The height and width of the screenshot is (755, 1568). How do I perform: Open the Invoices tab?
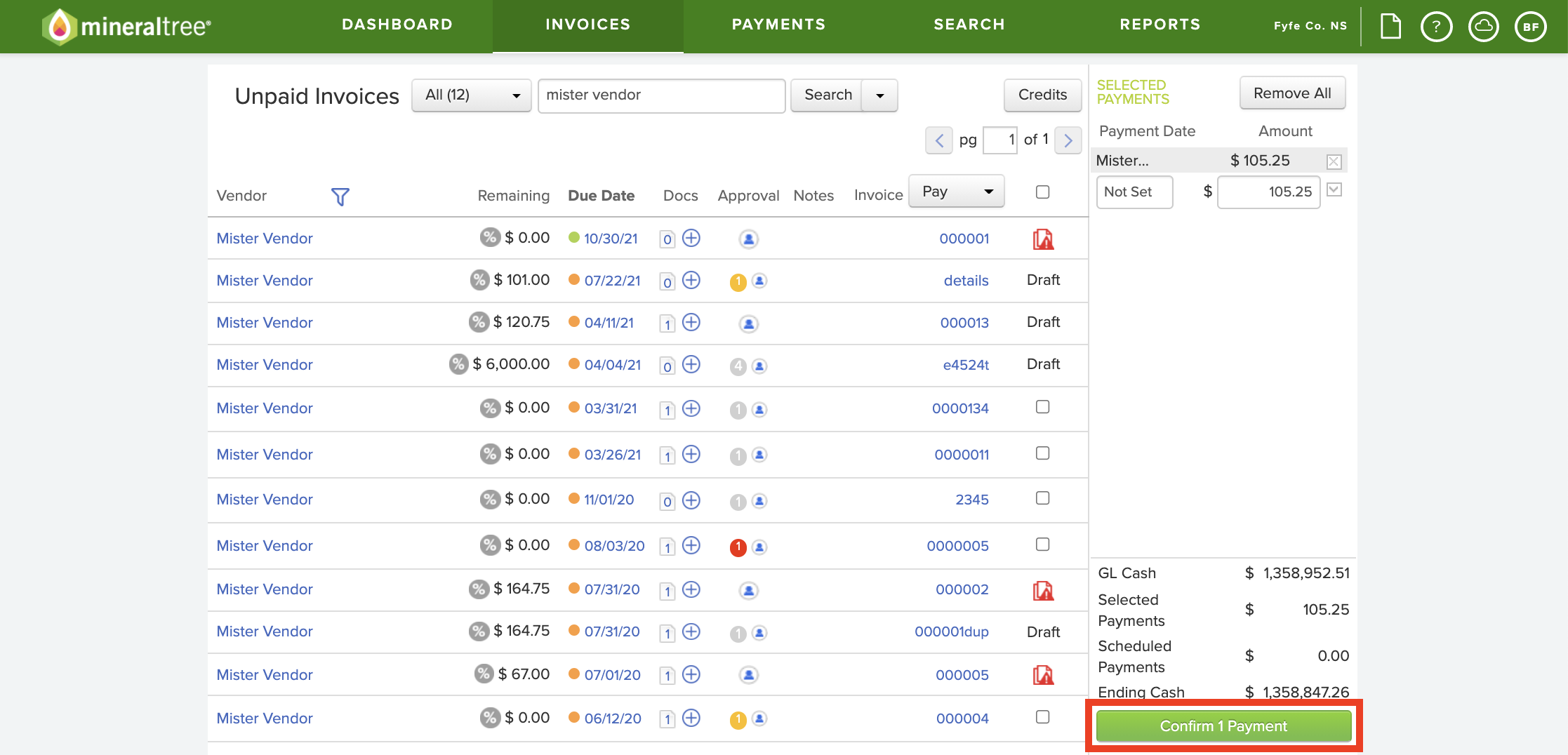coord(588,25)
